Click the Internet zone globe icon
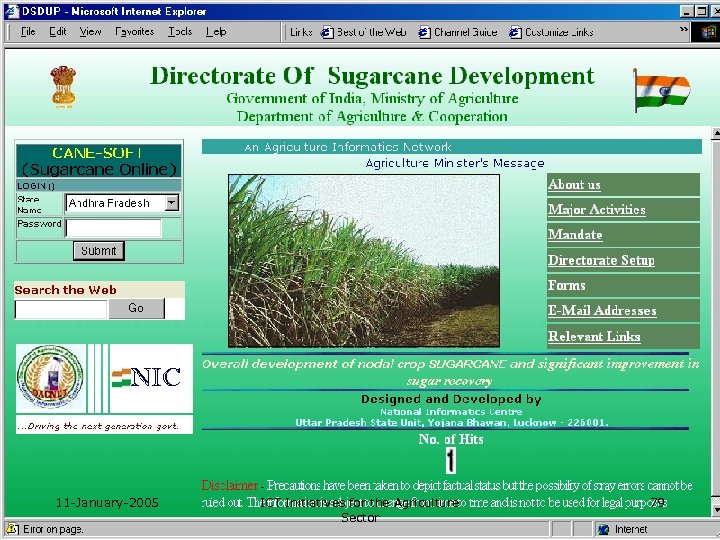Image resolution: width=720 pixels, height=540 pixels. (x=603, y=529)
